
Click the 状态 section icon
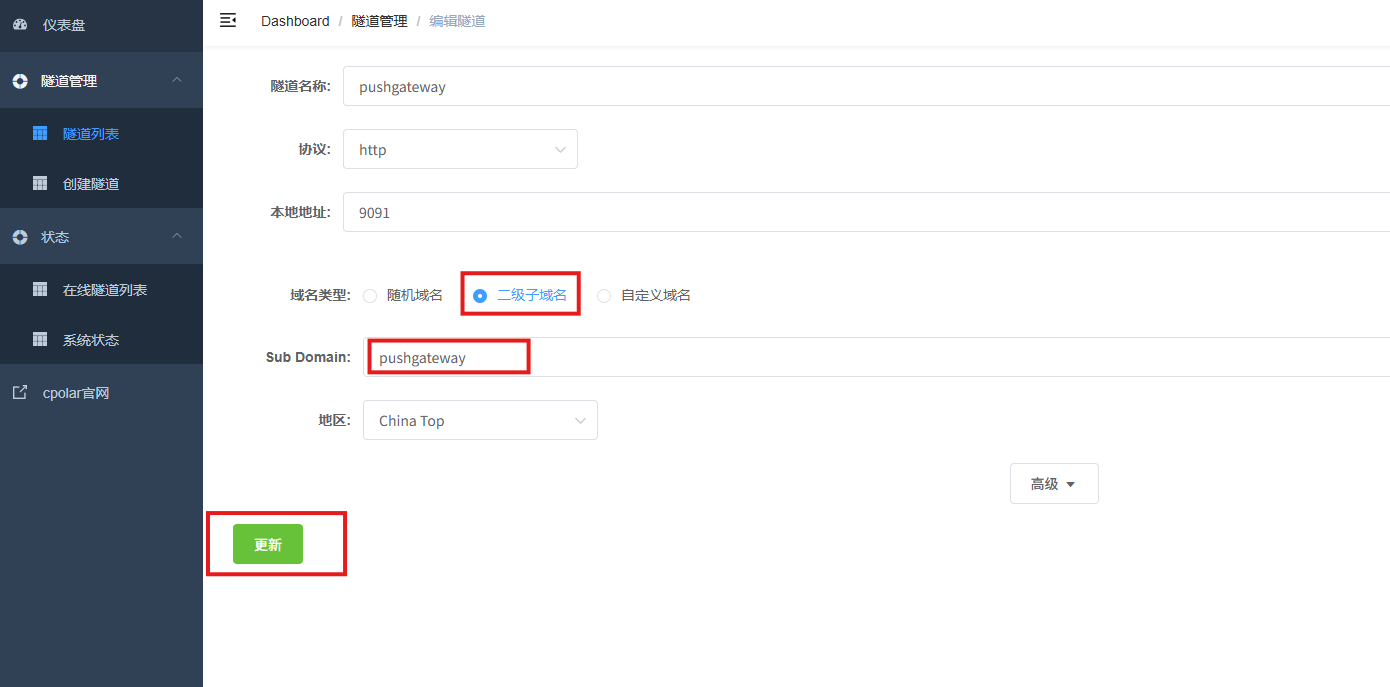[20, 237]
